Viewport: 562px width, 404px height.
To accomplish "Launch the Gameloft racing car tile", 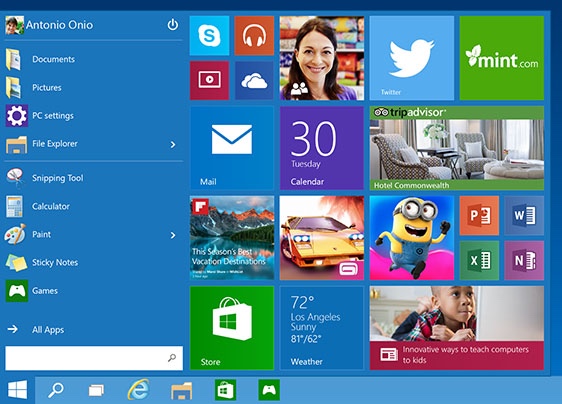I will 322,238.
